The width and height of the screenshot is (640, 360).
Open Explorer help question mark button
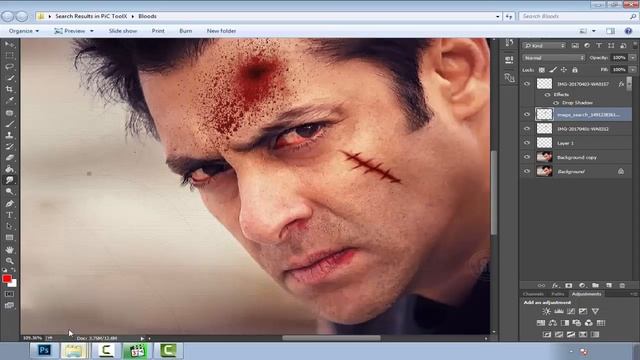point(629,31)
